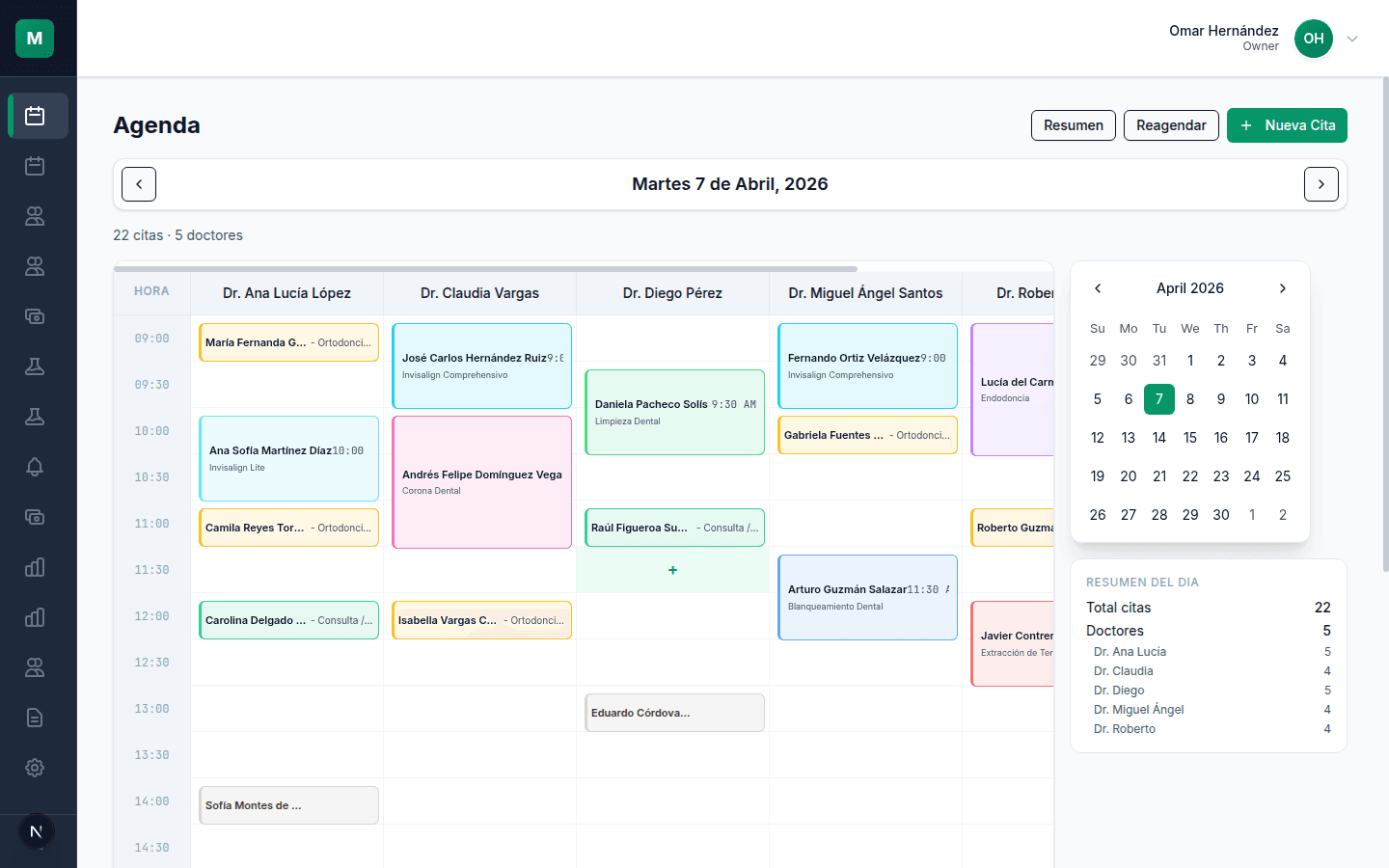Click the round N badge at the sidebar bottom

click(x=36, y=831)
